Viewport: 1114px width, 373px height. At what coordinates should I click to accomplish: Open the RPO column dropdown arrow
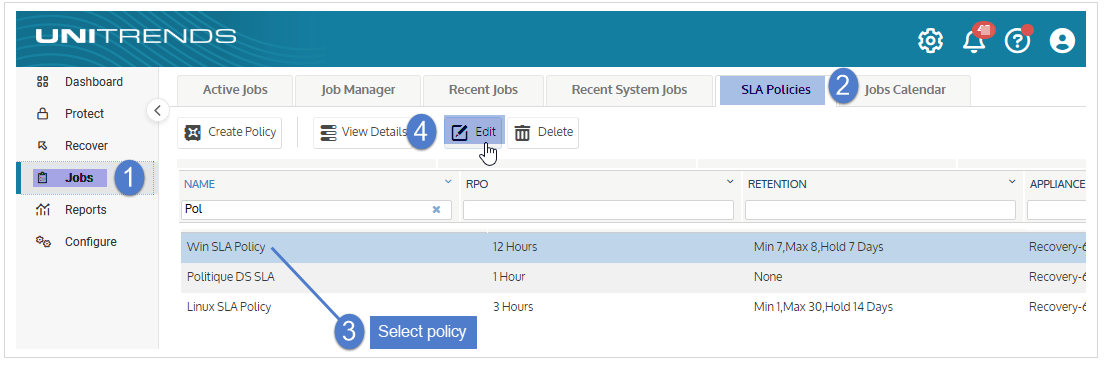click(x=730, y=183)
